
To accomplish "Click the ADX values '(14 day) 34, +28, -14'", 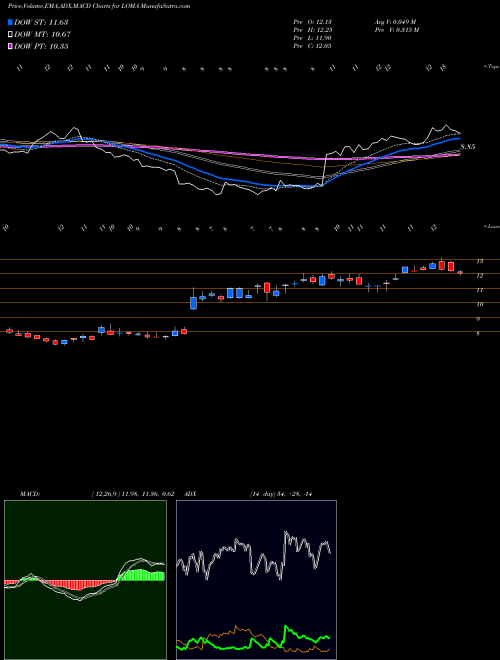I will coord(280,494).
